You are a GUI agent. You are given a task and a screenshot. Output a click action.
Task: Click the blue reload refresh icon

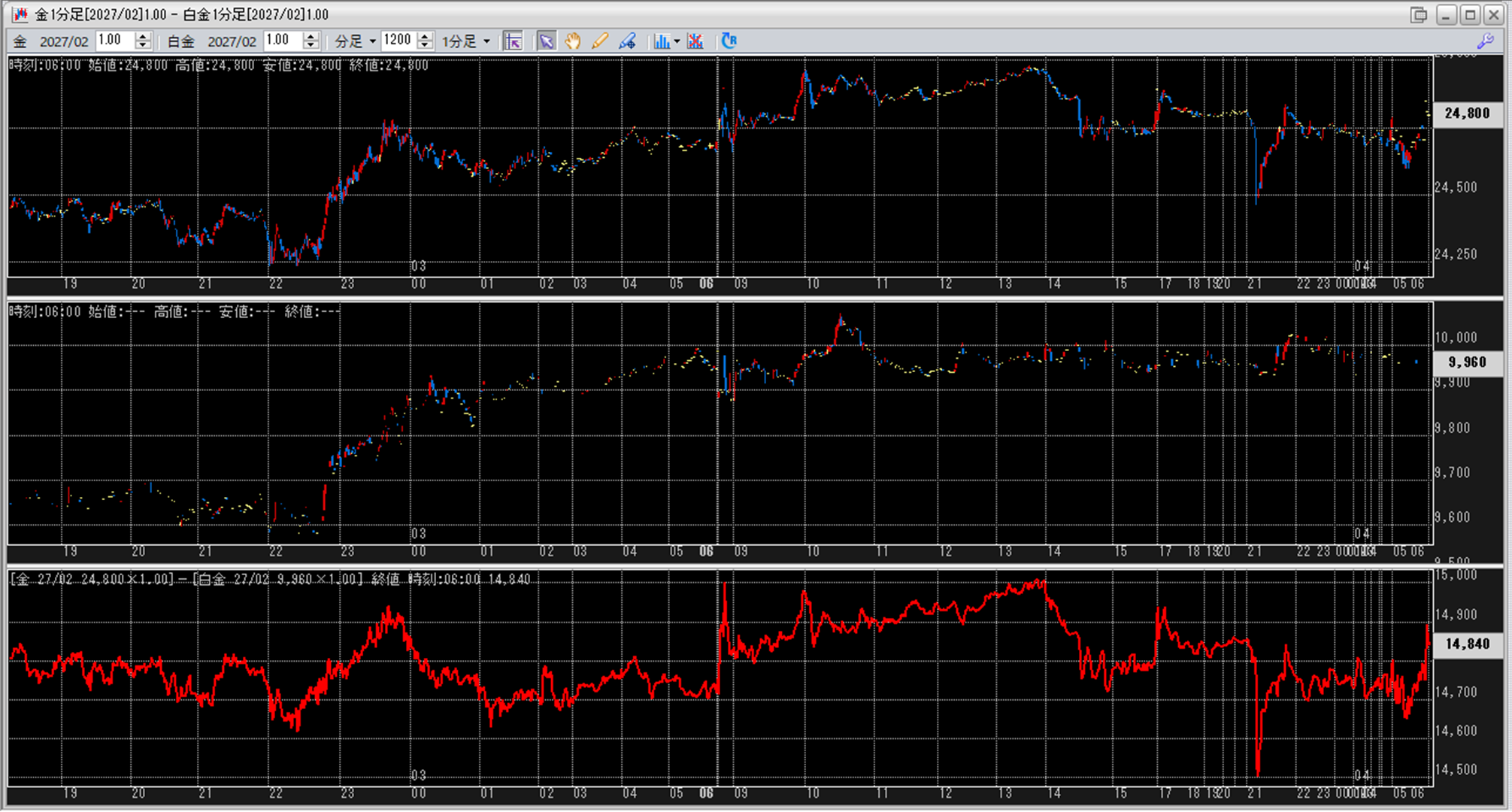click(x=729, y=41)
